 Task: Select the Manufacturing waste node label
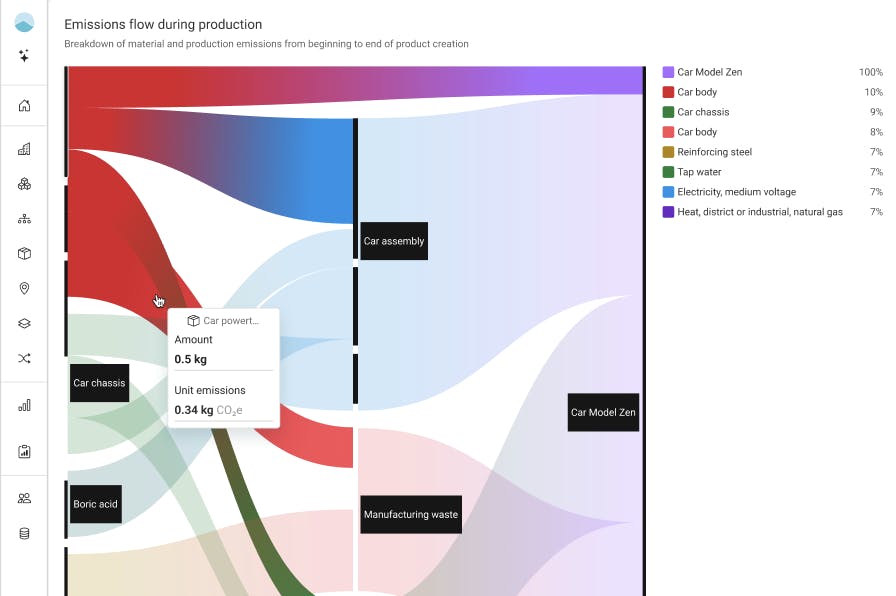(411, 514)
